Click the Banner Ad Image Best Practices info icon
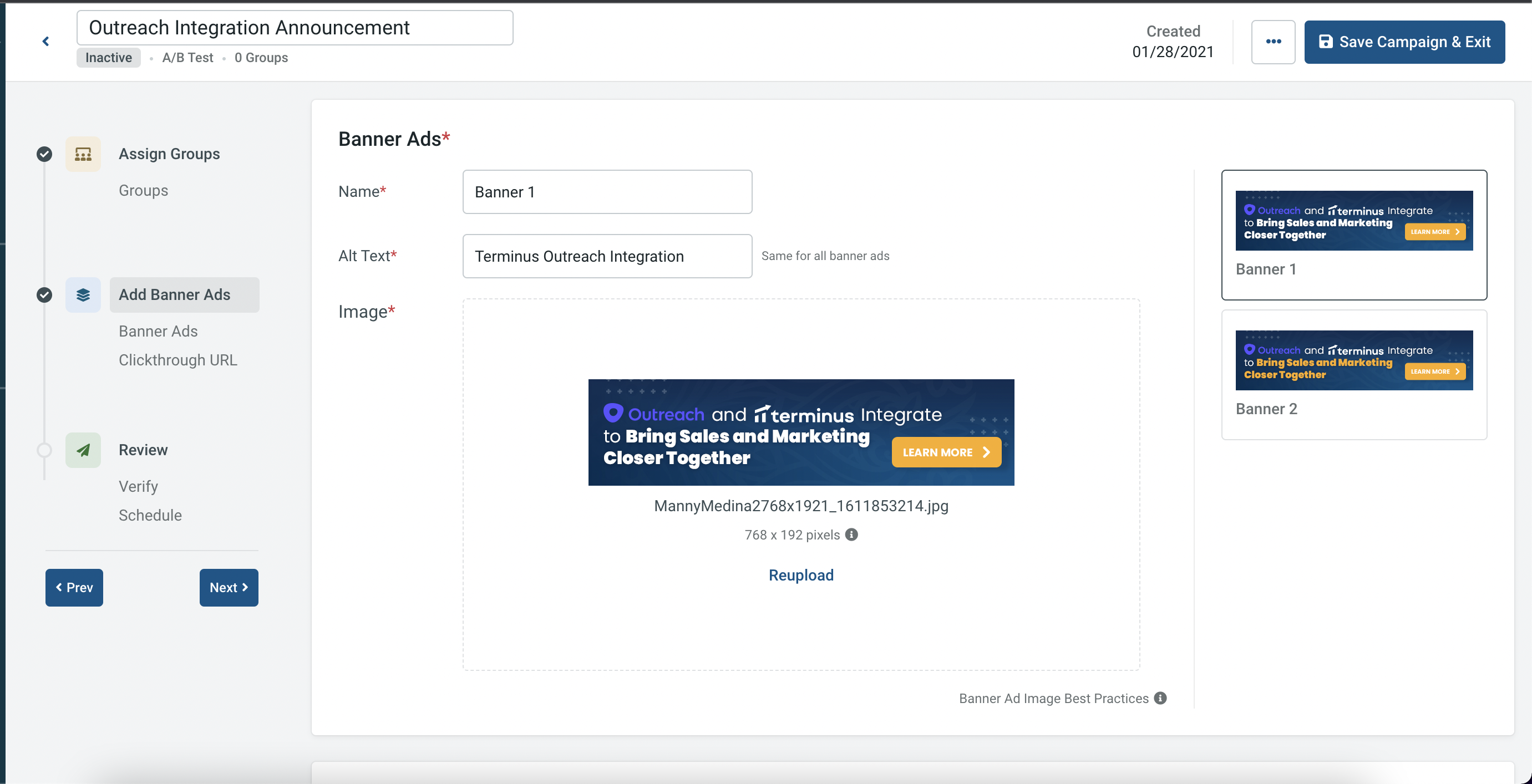 click(x=1160, y=699)
